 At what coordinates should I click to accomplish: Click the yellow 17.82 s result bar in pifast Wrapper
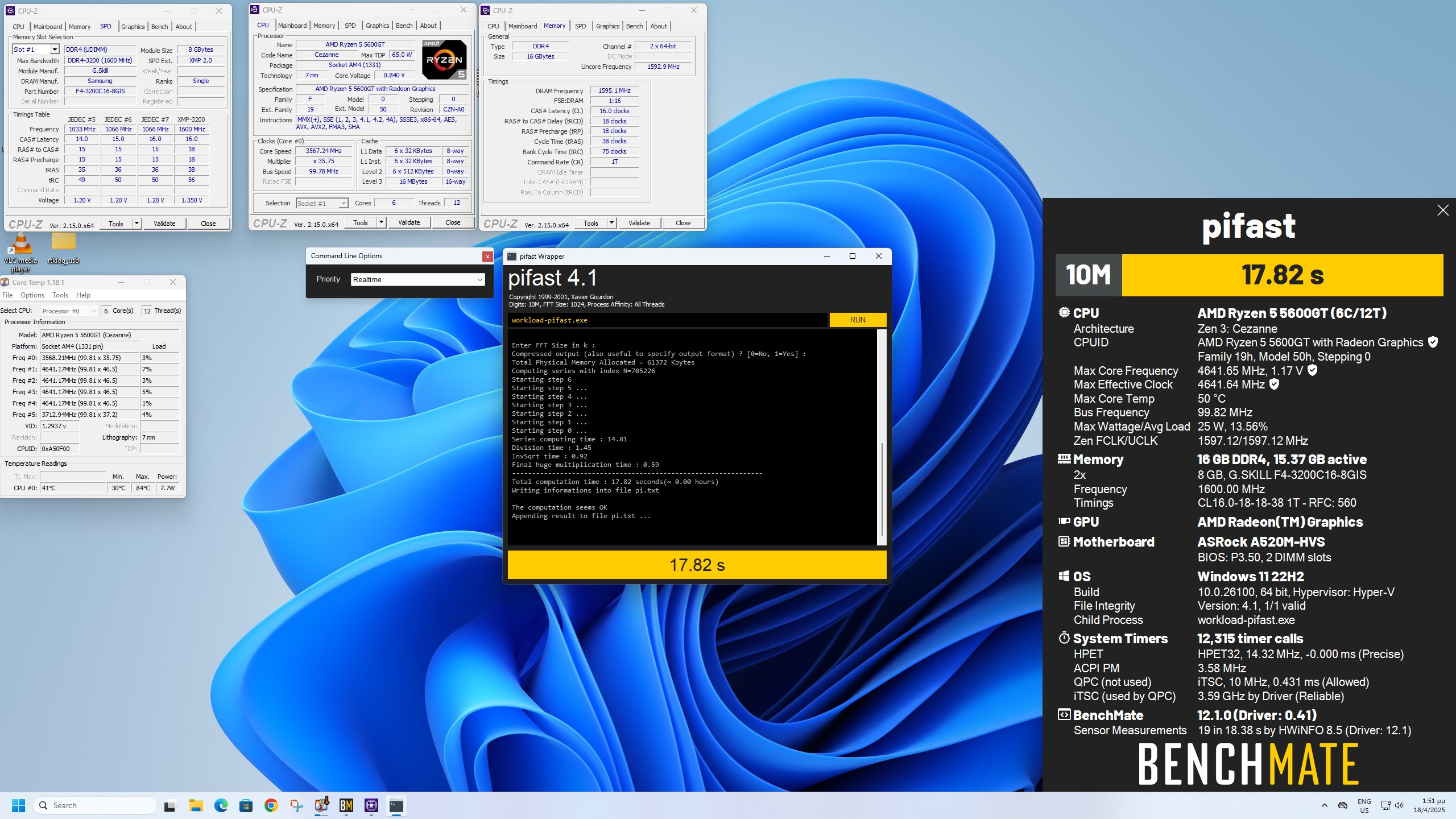(697, 565)
